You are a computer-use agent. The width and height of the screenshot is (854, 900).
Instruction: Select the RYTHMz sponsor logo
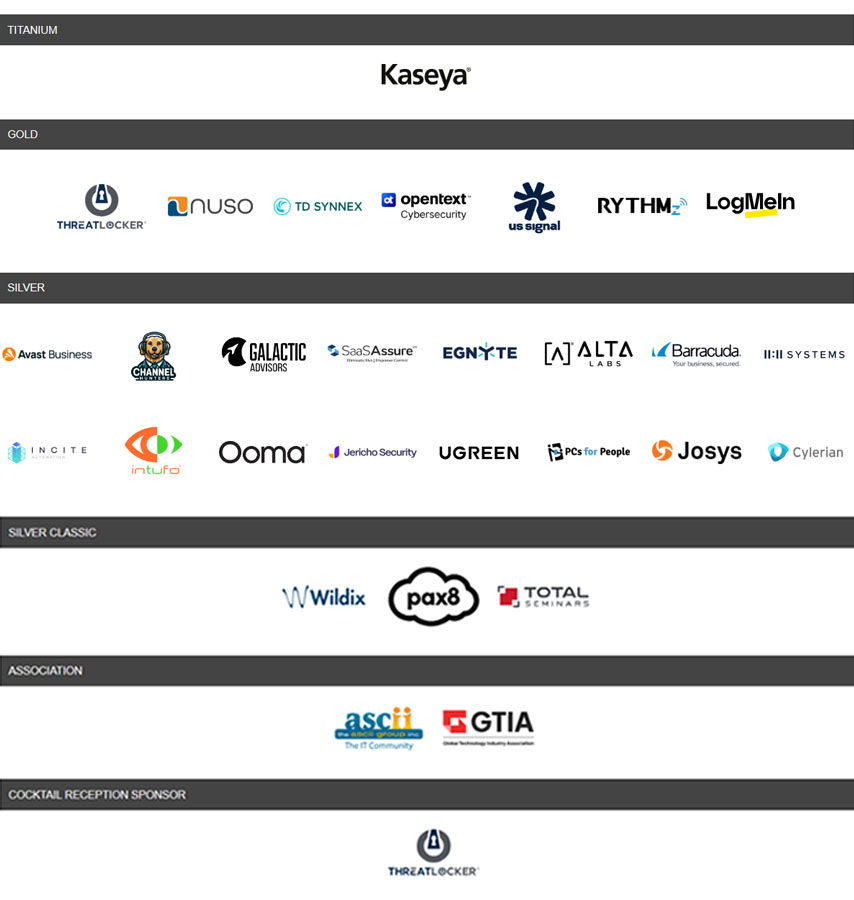click(642, 205)
